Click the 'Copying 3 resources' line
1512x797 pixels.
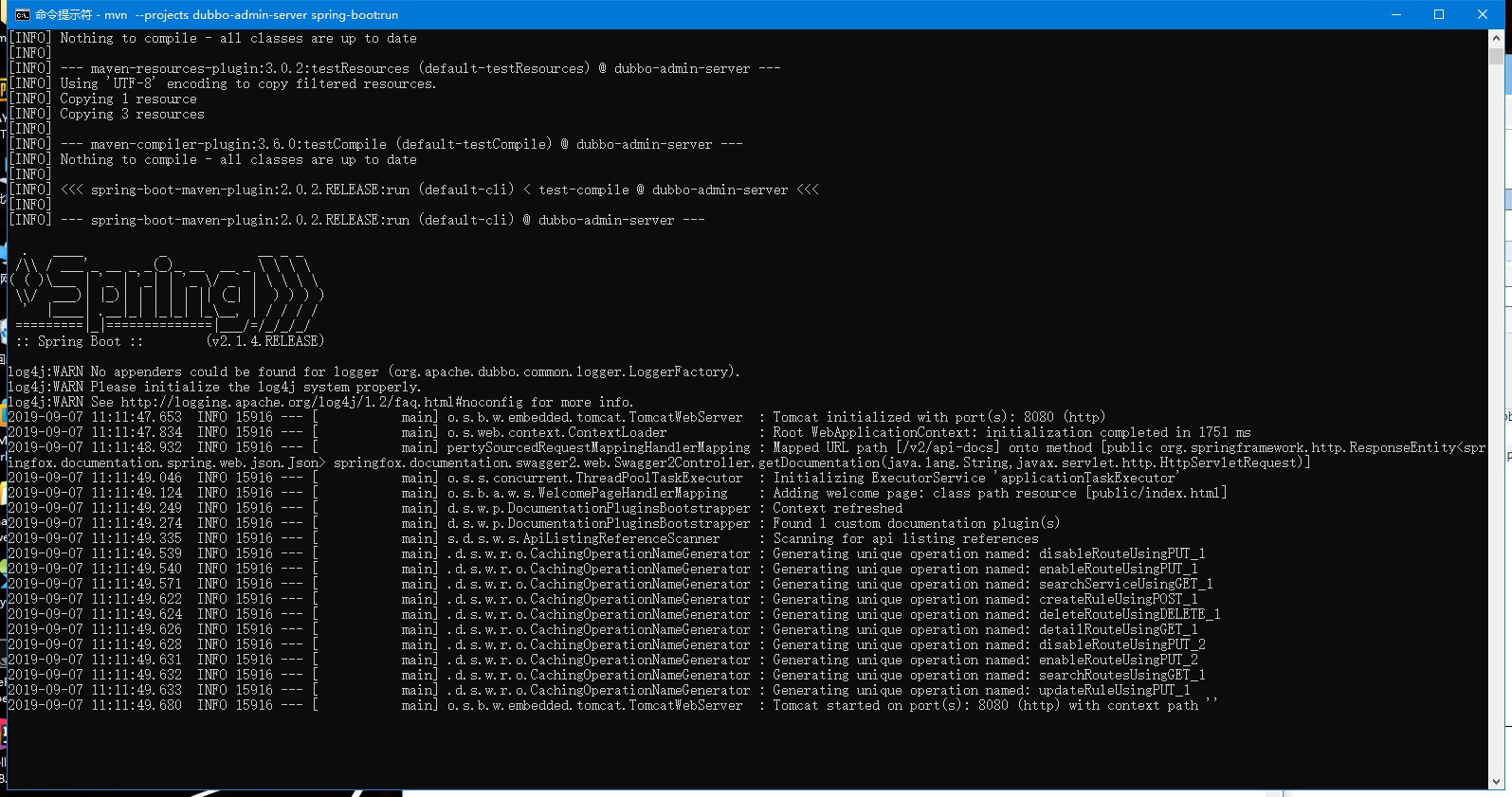click(106, 114)
